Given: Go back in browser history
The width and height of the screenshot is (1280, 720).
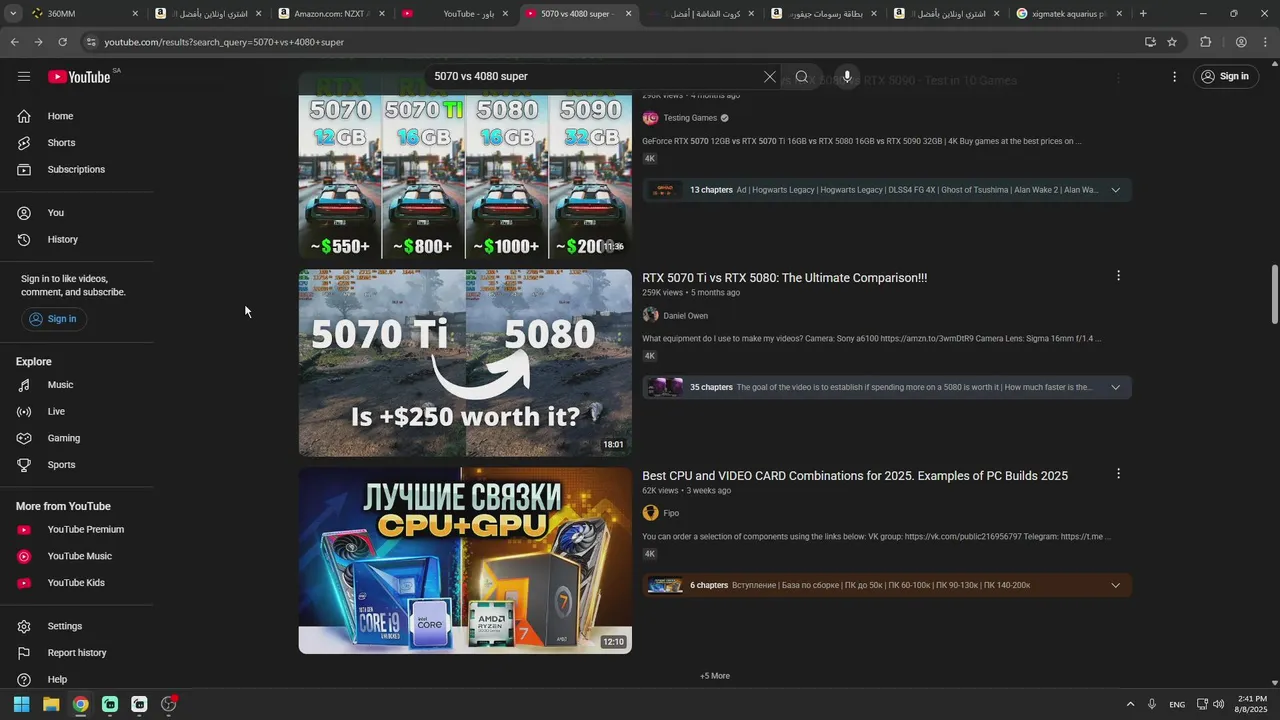Looking at the screenshot, I should click(14, 42).
